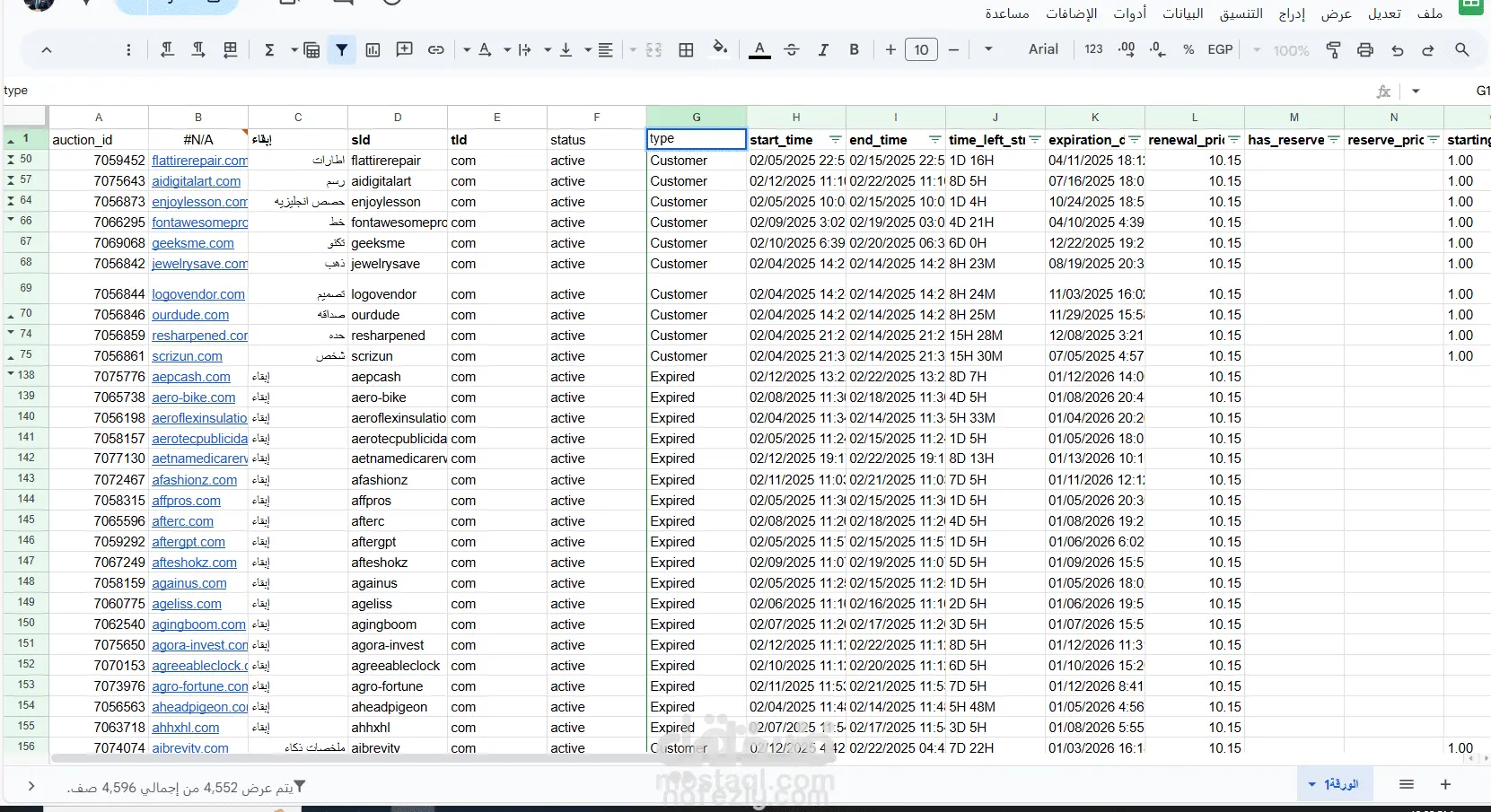Toggle bold formatting
The height and width of the screenshot is (812, 1491).
point(855,50)
